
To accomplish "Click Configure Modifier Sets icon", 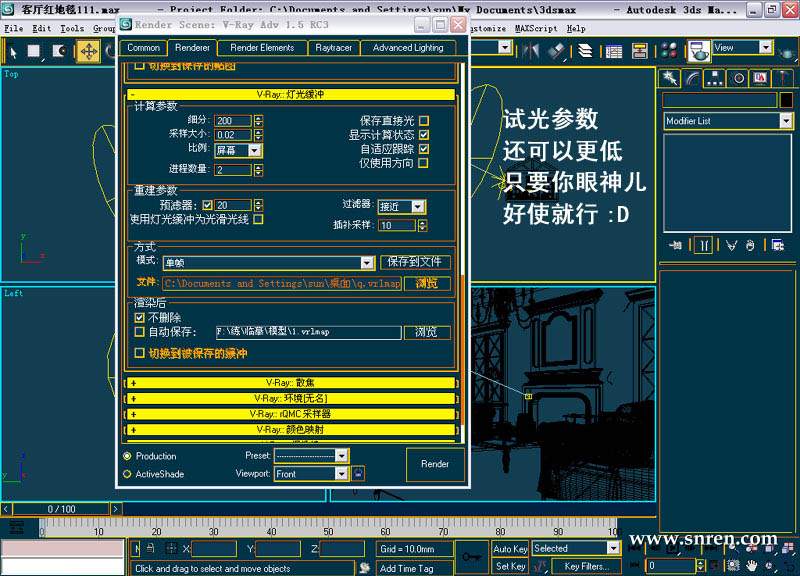I will 778,245.
